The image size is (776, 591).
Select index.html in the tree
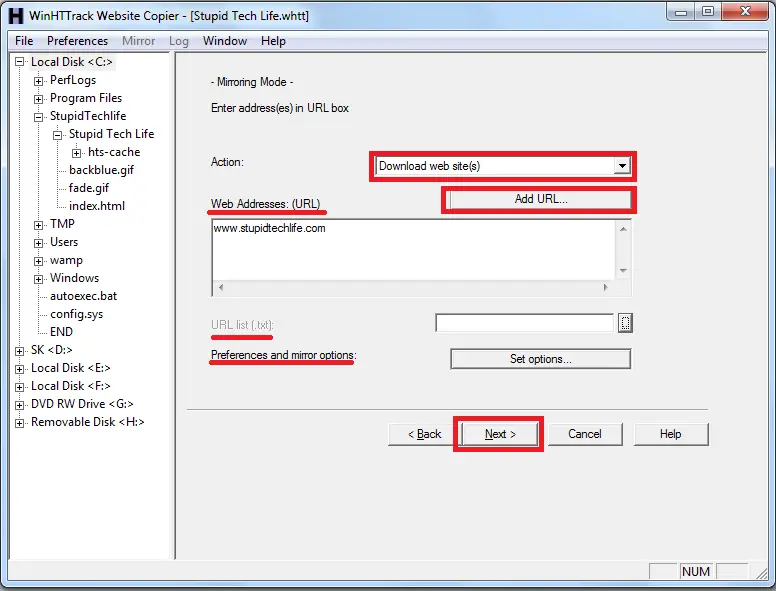(97, 206)
